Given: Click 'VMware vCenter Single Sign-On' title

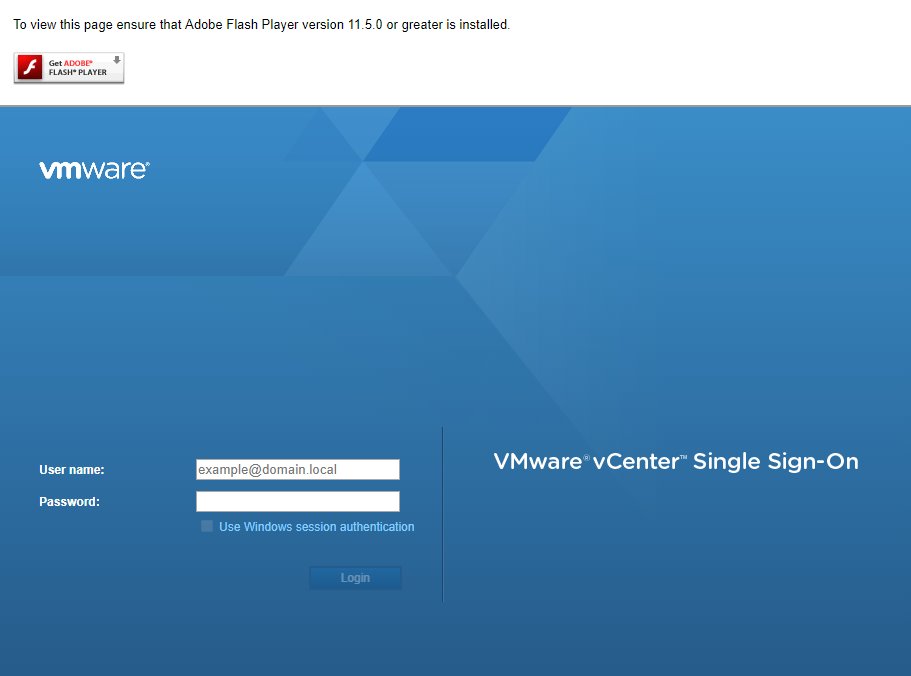Looking at the screenshot, I should (x=676, y=462).
